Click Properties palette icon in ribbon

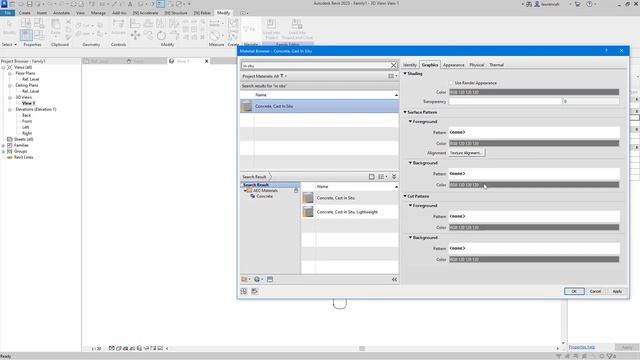[x=26, y=35]
